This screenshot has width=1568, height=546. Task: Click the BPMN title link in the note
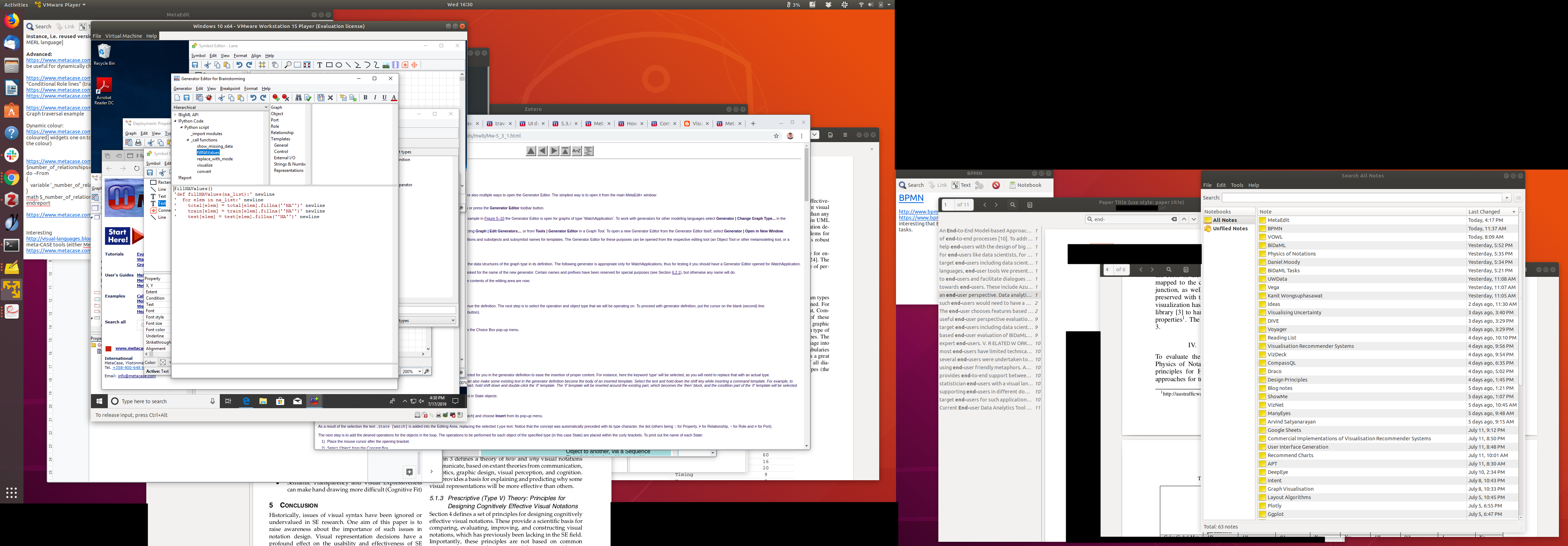(911, 198)
